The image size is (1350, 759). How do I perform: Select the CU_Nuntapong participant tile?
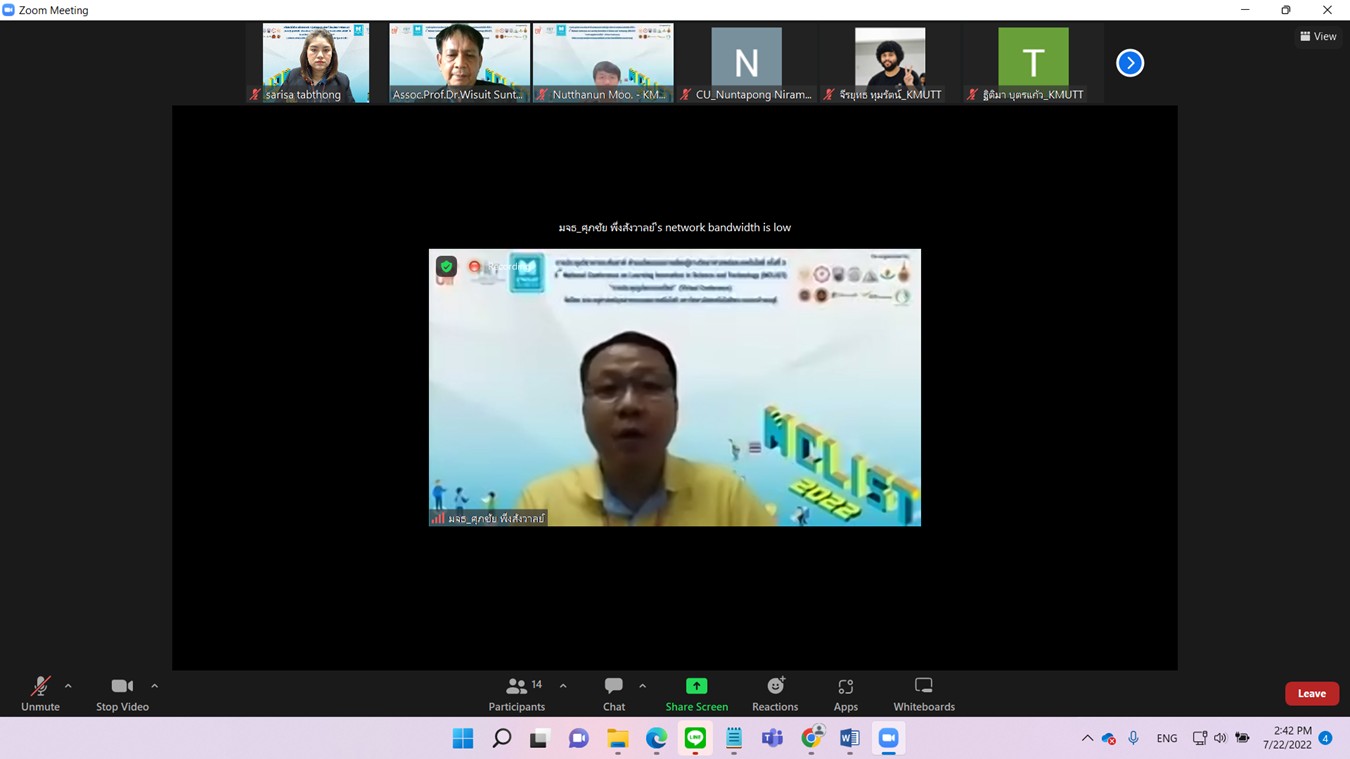coord(746,62)
